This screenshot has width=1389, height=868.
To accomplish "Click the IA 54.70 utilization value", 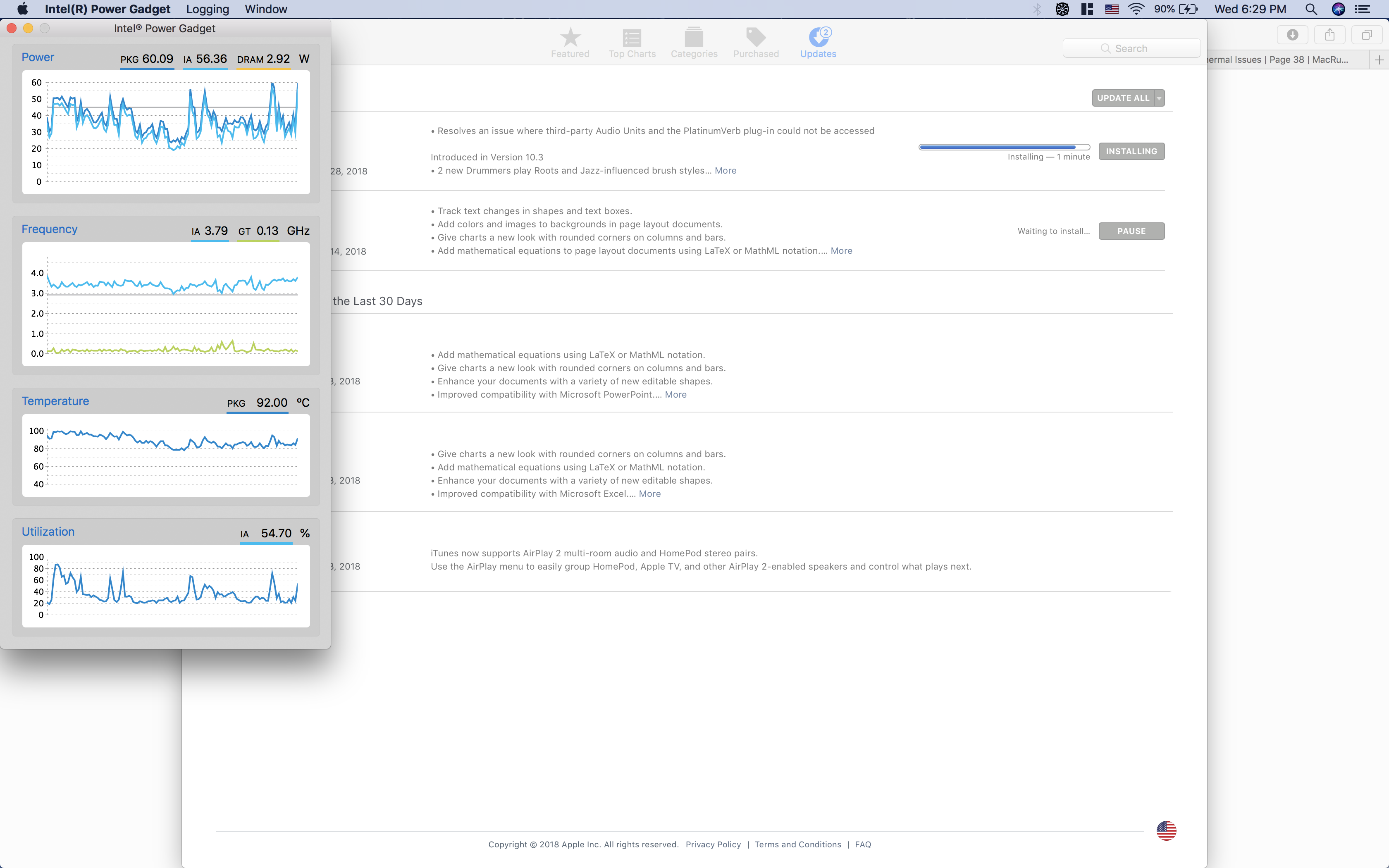I will click(x=266, y=534).
